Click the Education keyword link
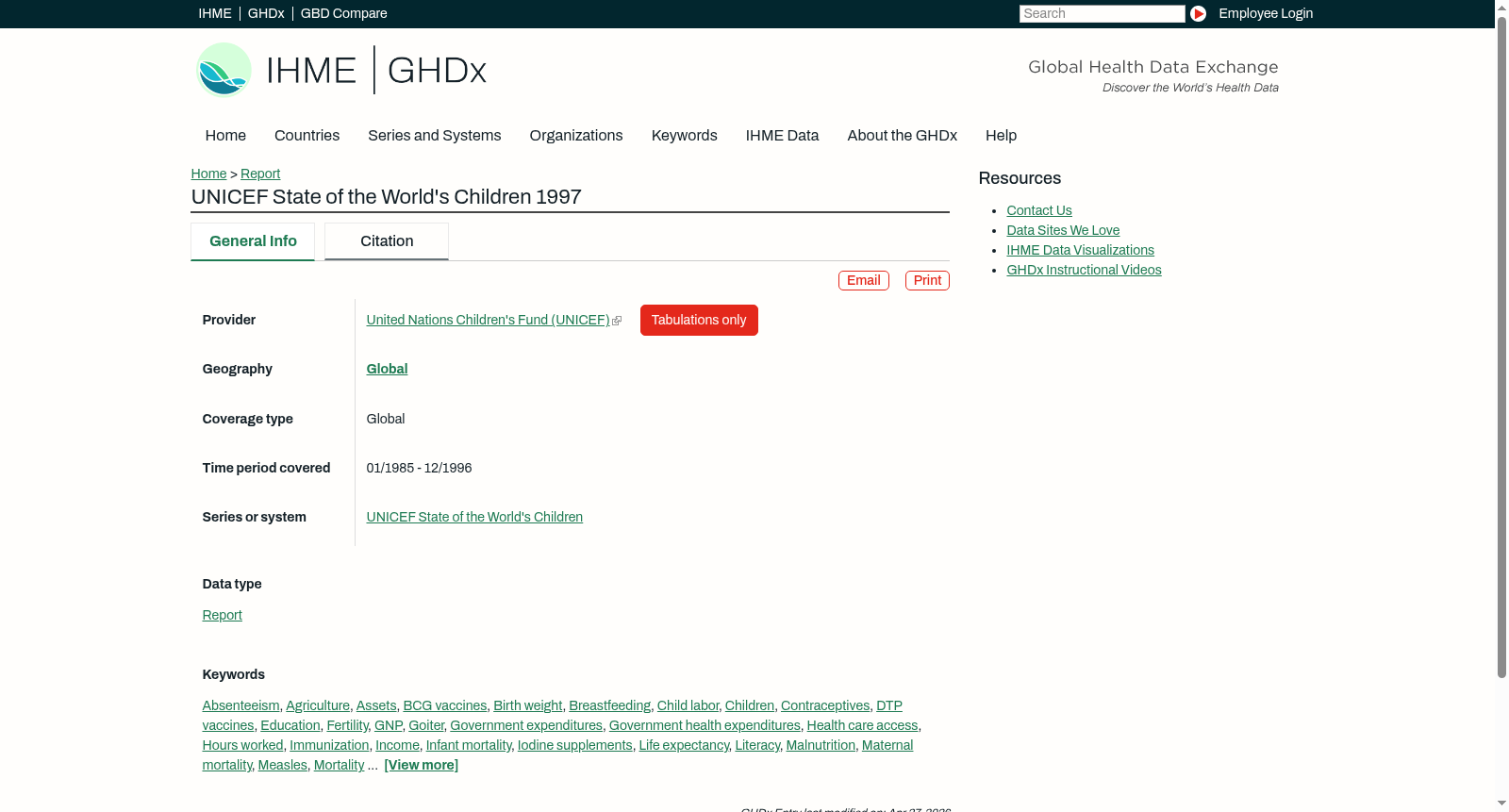The width and height of the screenshot is (1509, 812). click(x=290, y=725)
